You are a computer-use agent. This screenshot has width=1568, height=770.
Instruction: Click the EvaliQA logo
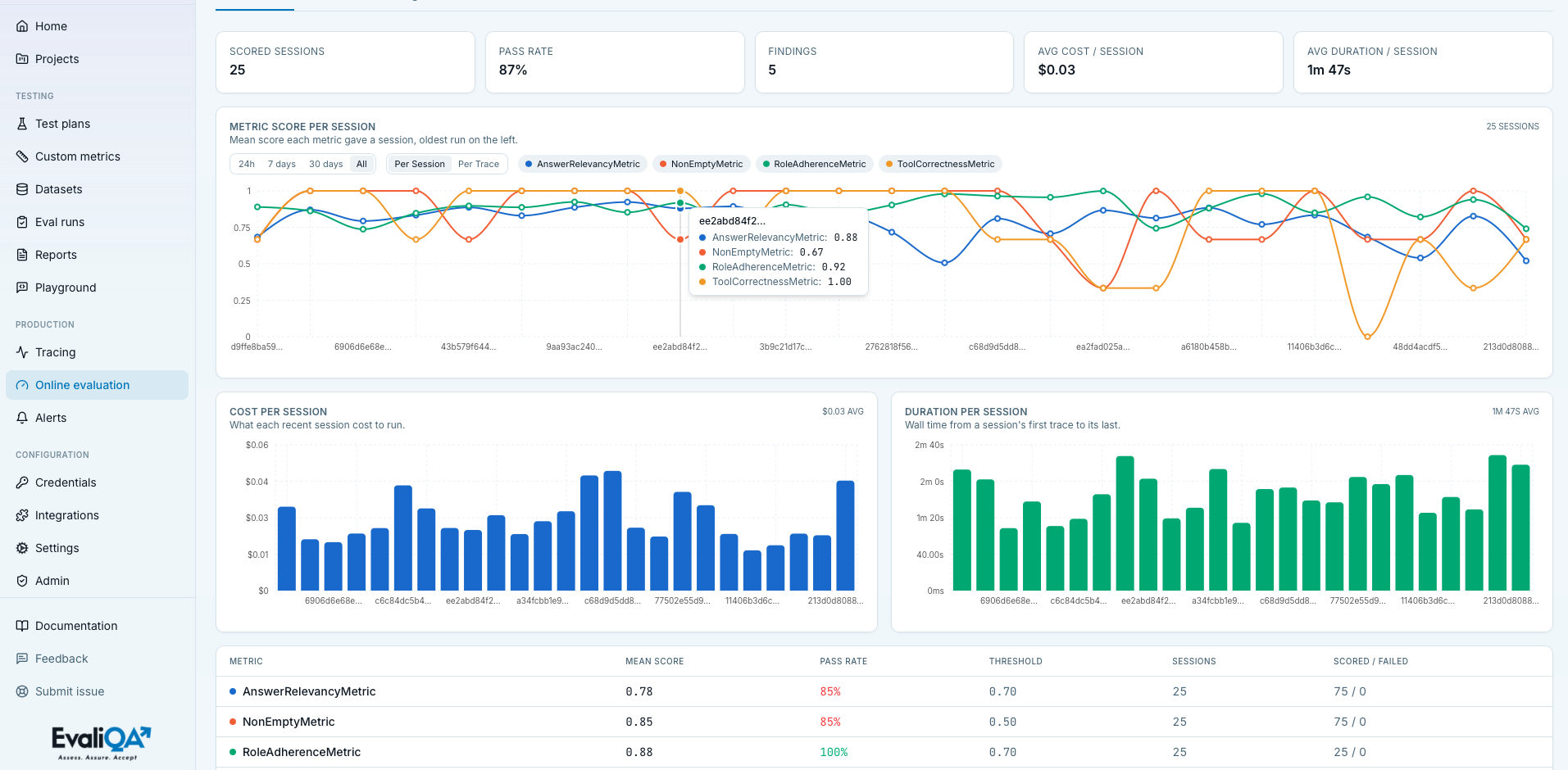pos(101,742)
